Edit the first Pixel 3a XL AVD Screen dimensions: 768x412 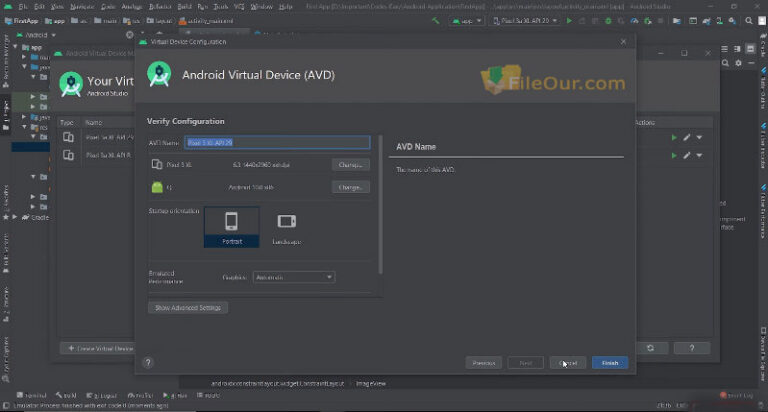point(687,138)
